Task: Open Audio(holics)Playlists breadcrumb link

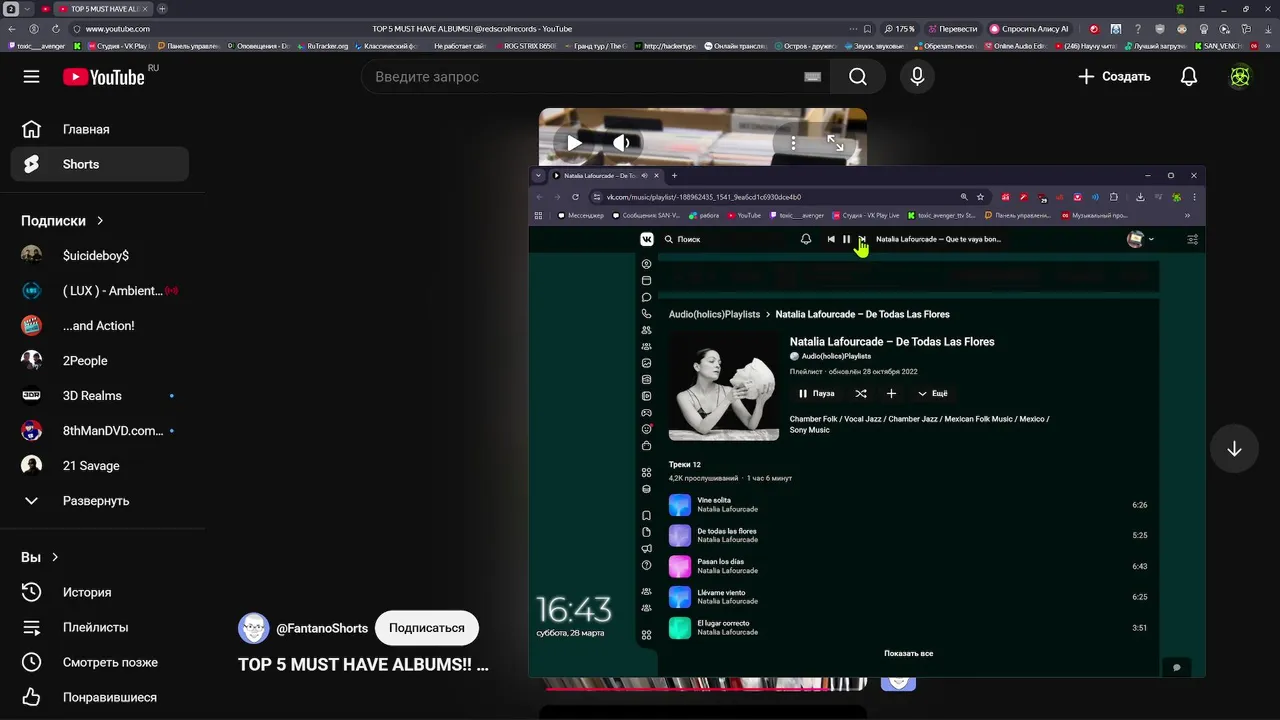Action: point(714,314)
